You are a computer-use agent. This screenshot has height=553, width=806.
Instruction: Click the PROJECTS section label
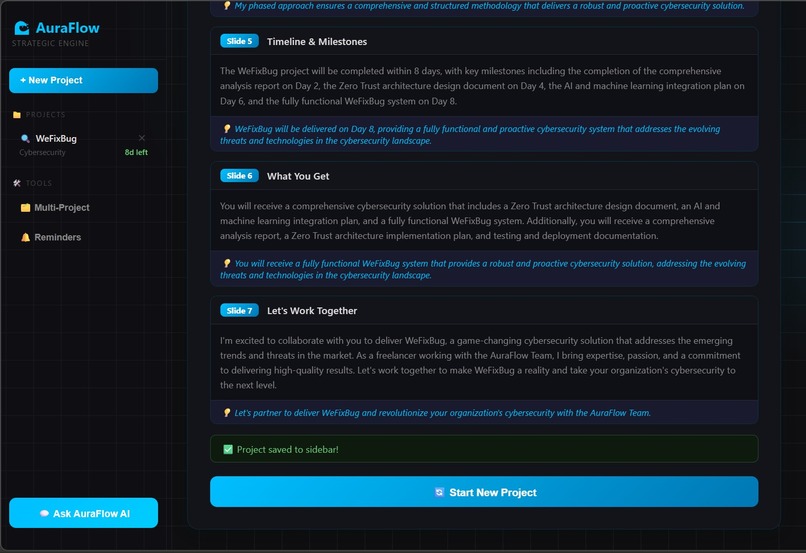(x=45, y=115)
